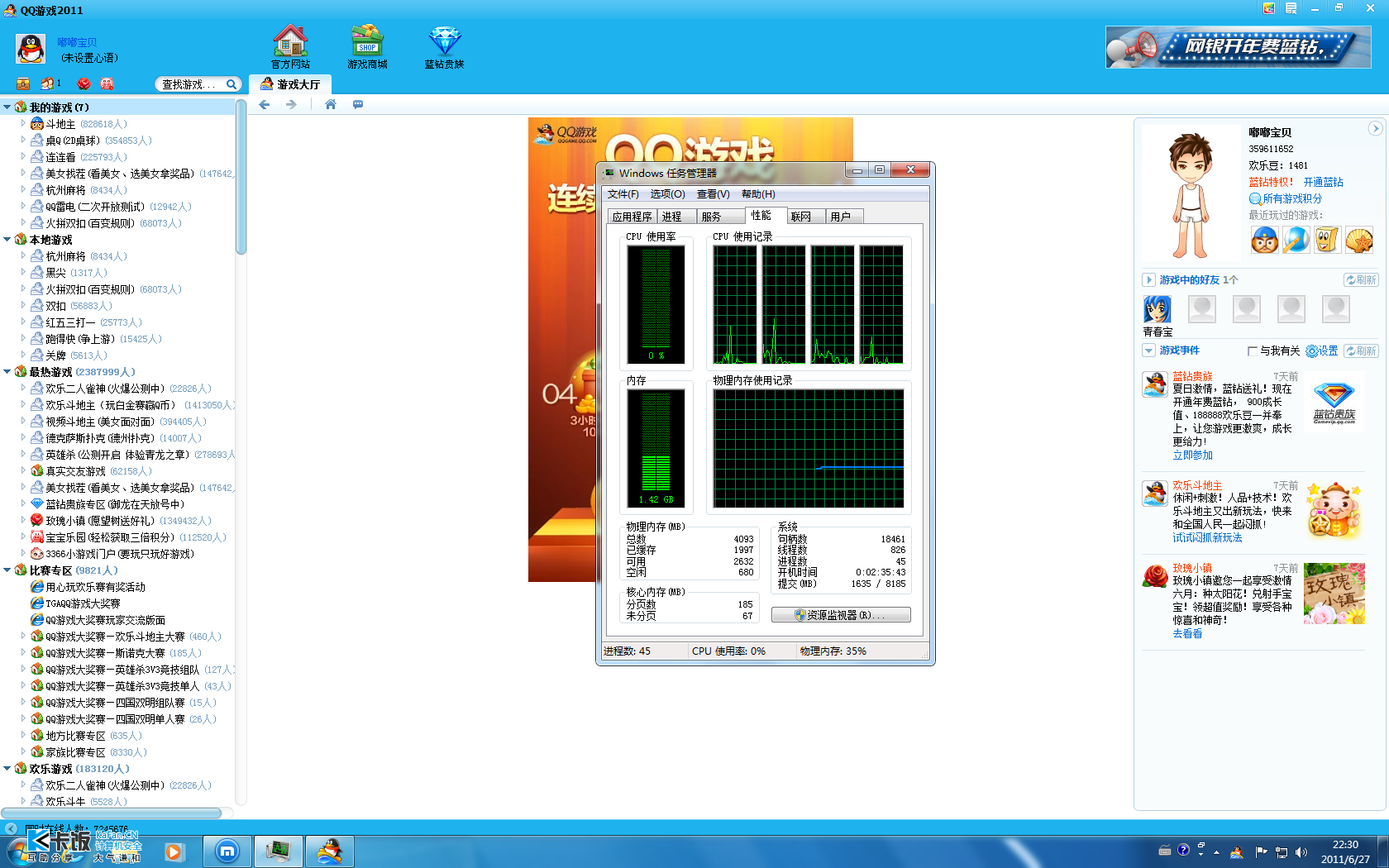1389x868 pixels.
Task: Open the seashell recent game icon
Action: 1358,240
